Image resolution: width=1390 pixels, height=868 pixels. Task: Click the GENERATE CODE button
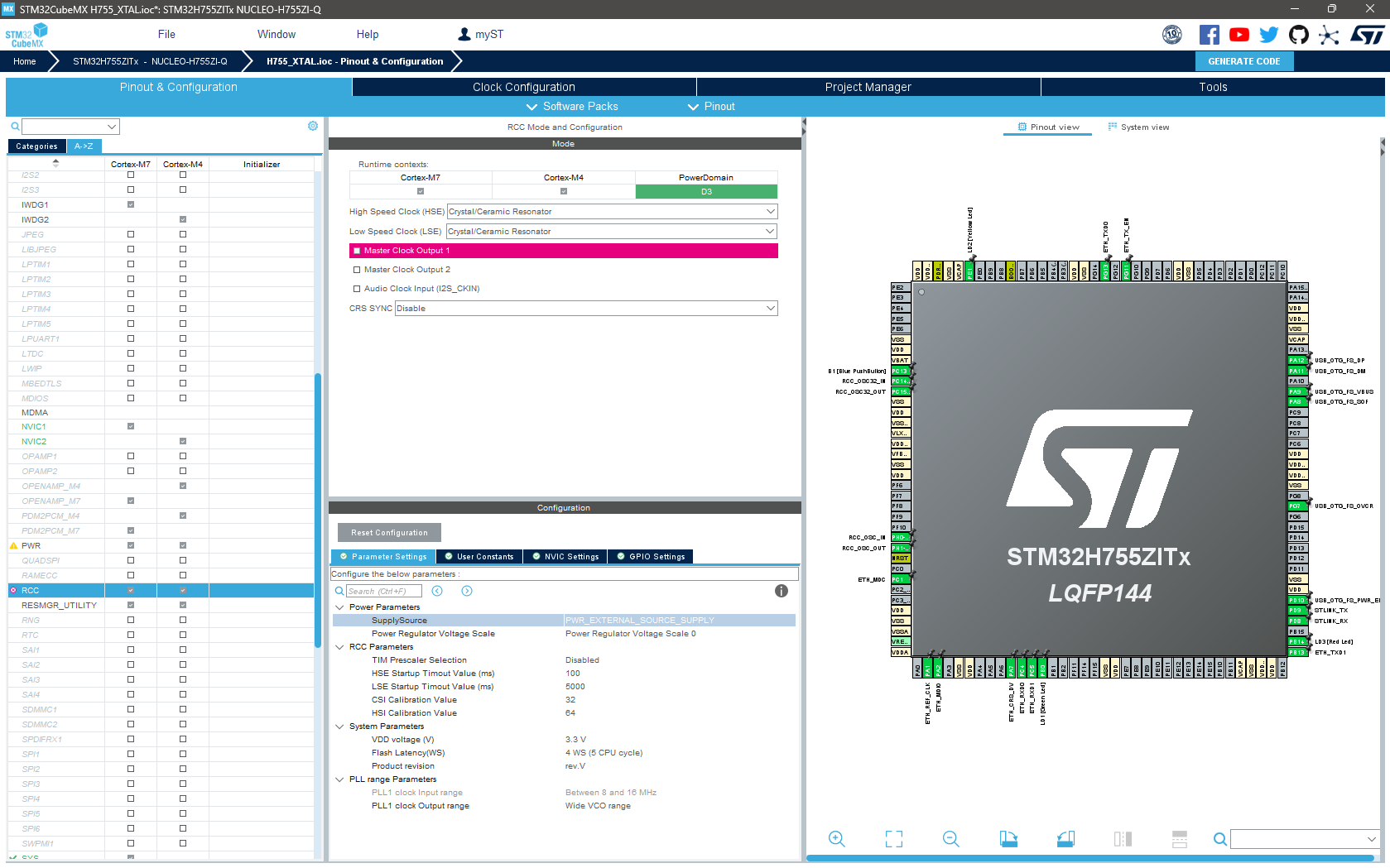(x=1244, y=60)
